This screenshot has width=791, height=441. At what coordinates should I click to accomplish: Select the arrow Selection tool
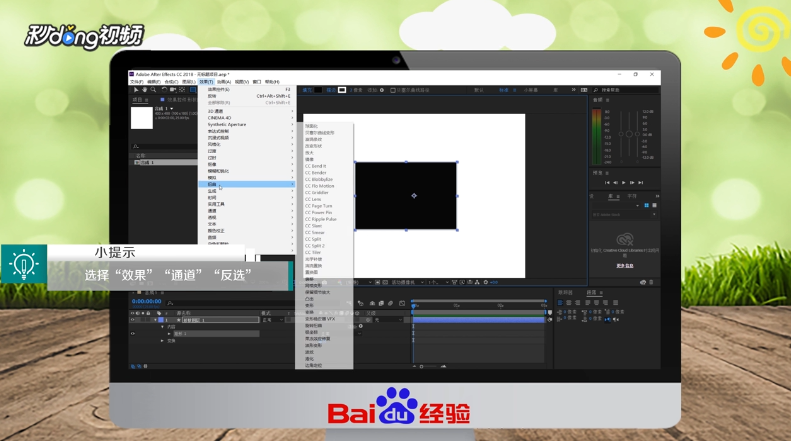click(x=136, y=90)
